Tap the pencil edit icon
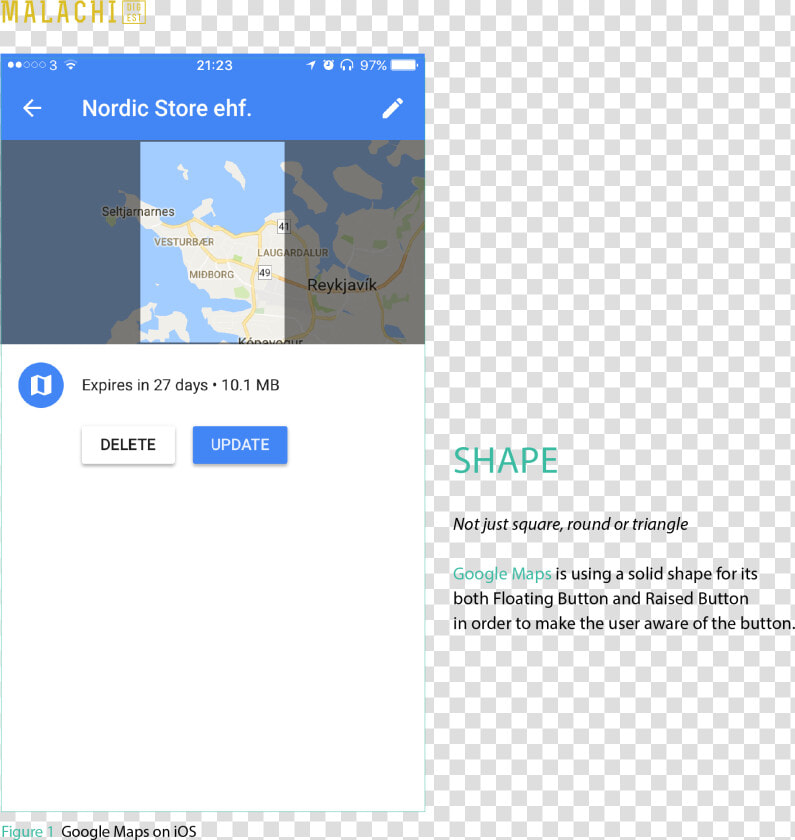This screenshot has height=840, width=795. point(392,108)
